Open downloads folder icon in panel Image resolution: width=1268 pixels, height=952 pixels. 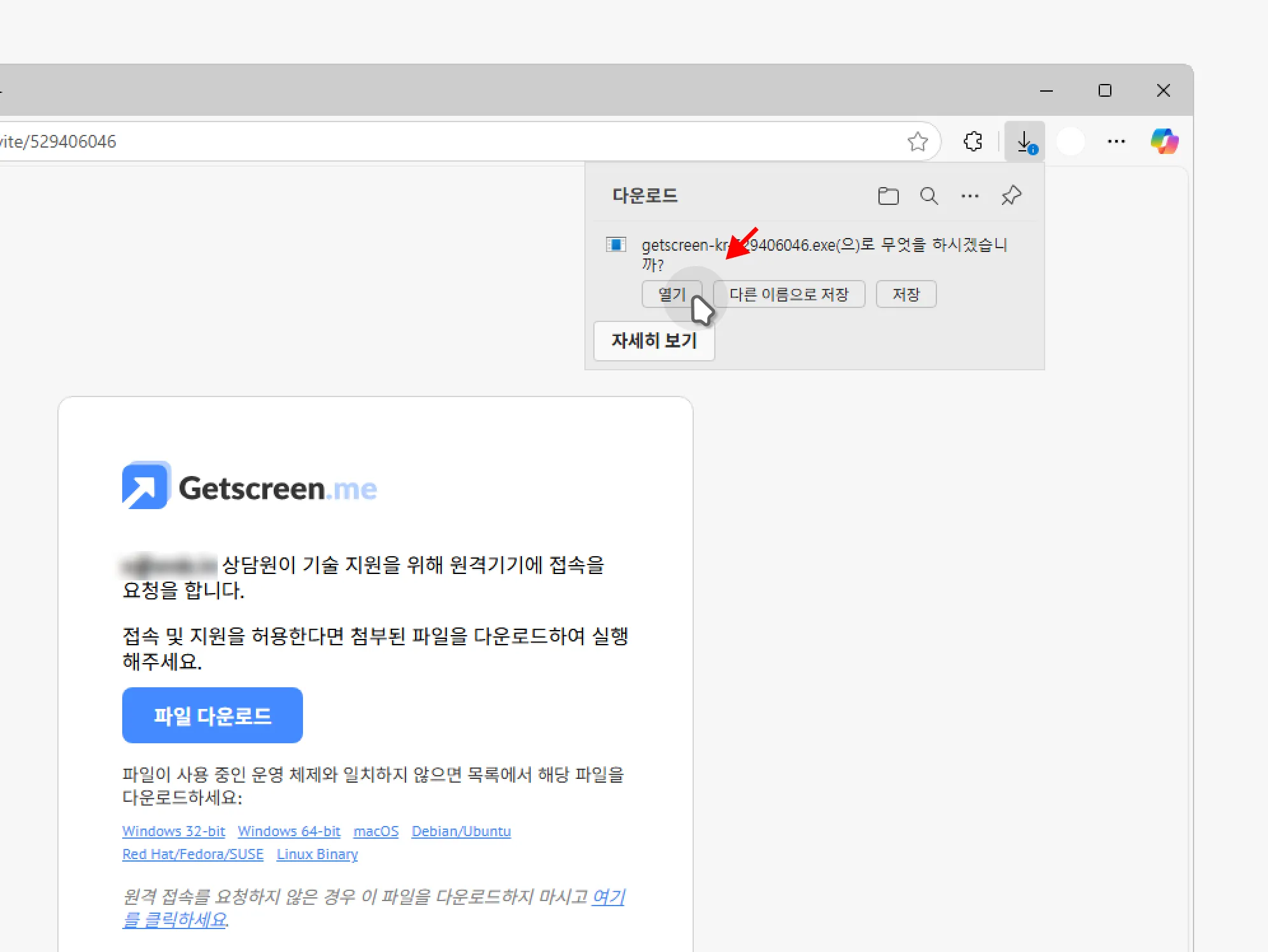(888, 196)
